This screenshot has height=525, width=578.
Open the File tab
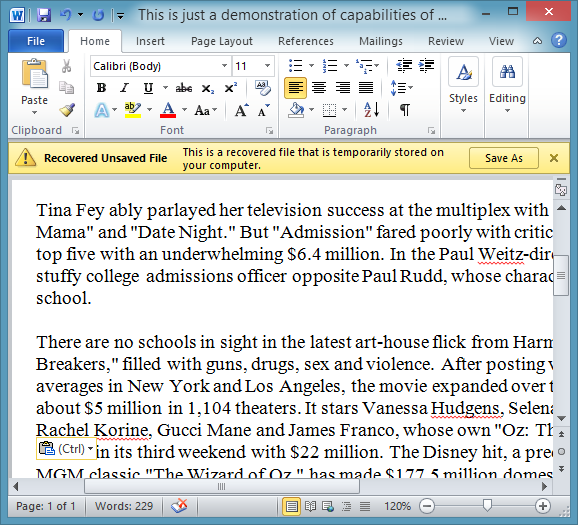(36, 41)
